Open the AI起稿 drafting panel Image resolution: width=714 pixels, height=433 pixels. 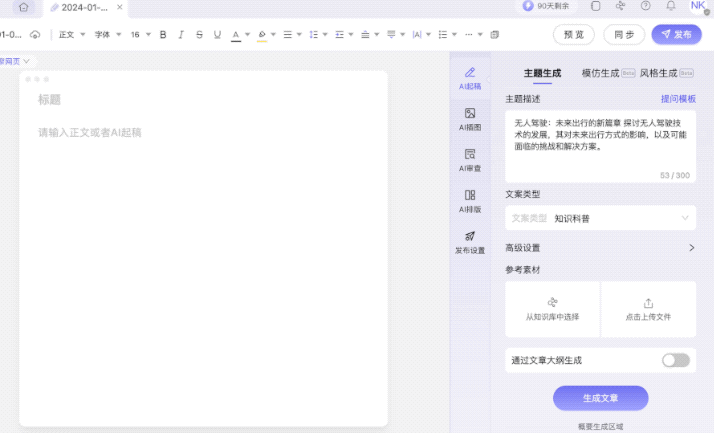coord(470,78)
